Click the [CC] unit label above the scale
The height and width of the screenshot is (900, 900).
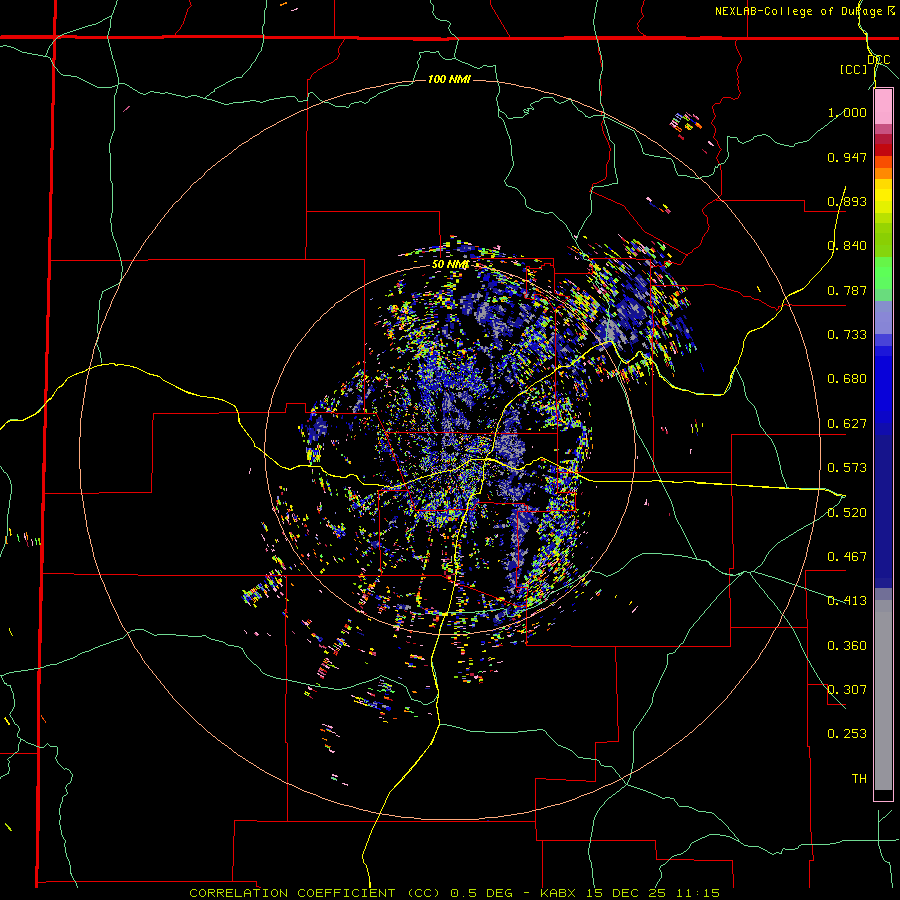point(854,69)
